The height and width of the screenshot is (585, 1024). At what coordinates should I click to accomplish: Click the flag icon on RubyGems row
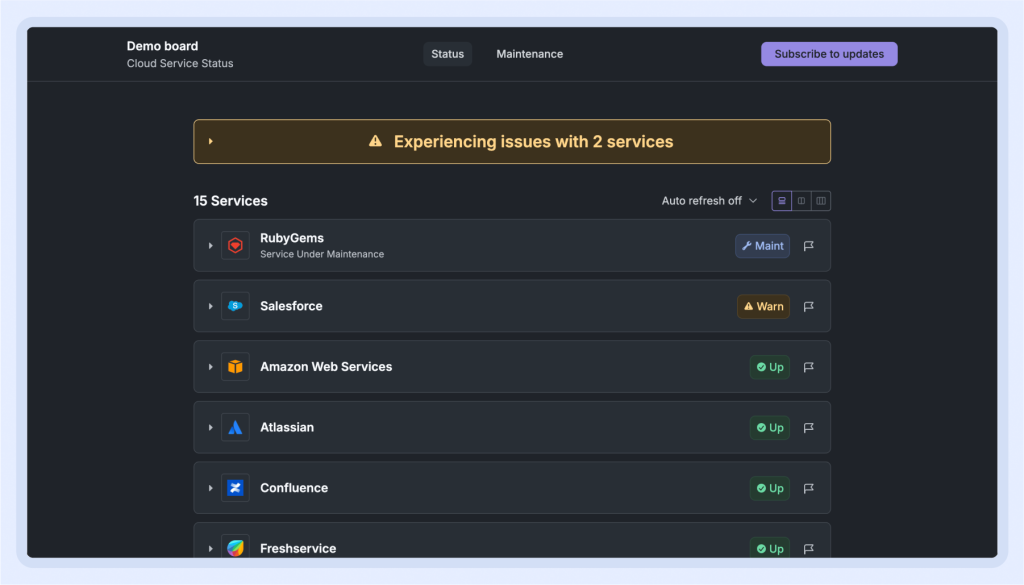[x=809, y=246]
